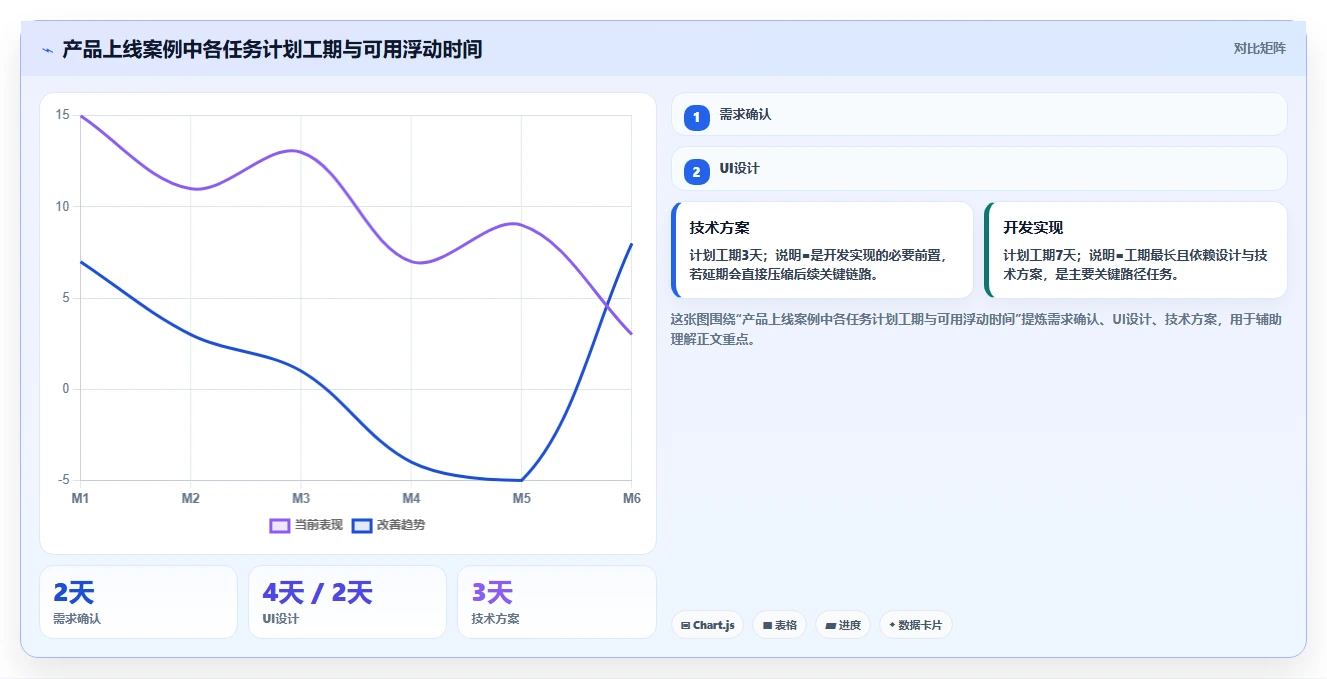Screen dimensions: 1327x679
Task: Click the purple line's starting point at M1
Action: coord(81,116)
